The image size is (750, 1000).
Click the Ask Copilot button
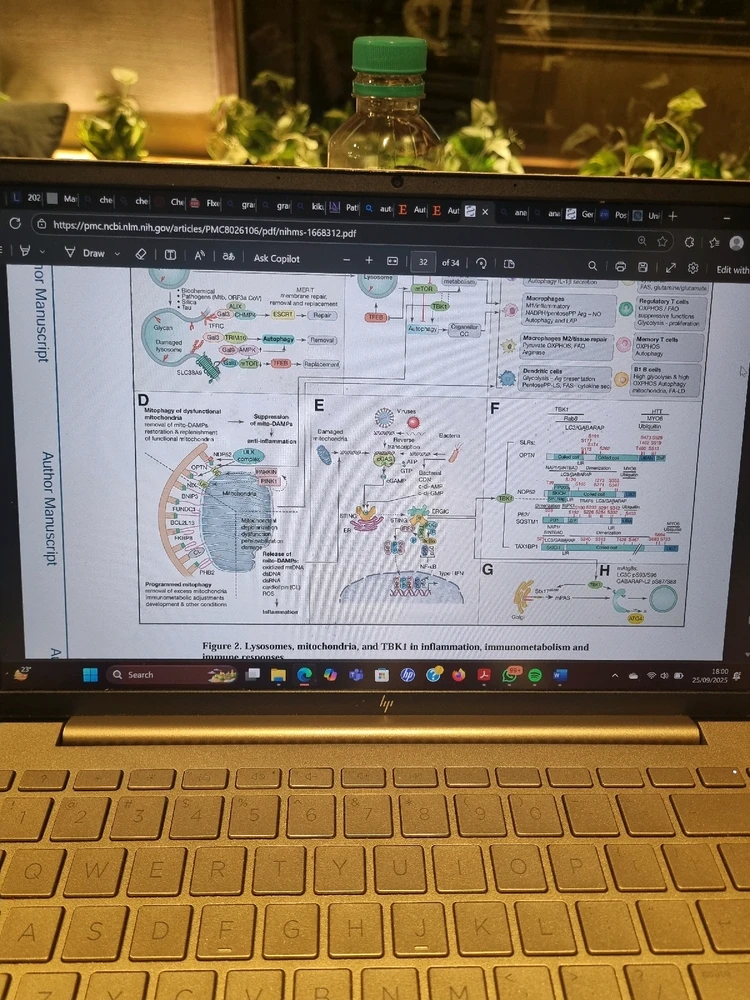[276, 258]
